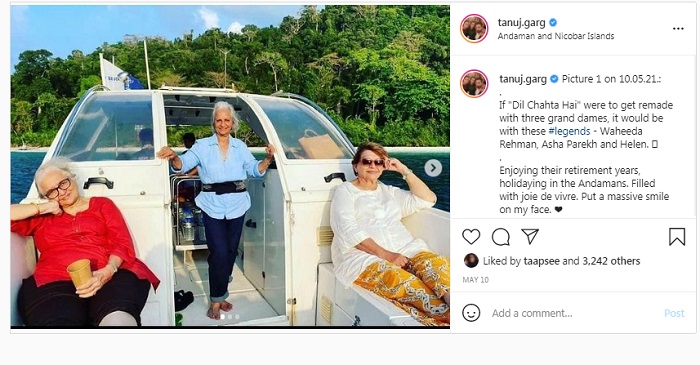The width and height of the screenshot is (700, 365).
Task: Open the tanuj.garg profile picture in the header
Action: [474, 29]
